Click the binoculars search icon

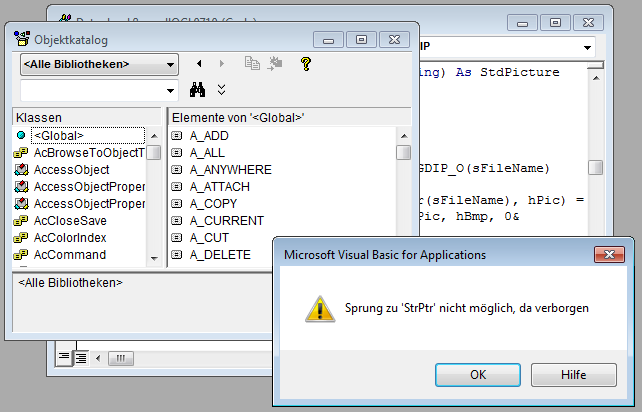coord(197,89)
